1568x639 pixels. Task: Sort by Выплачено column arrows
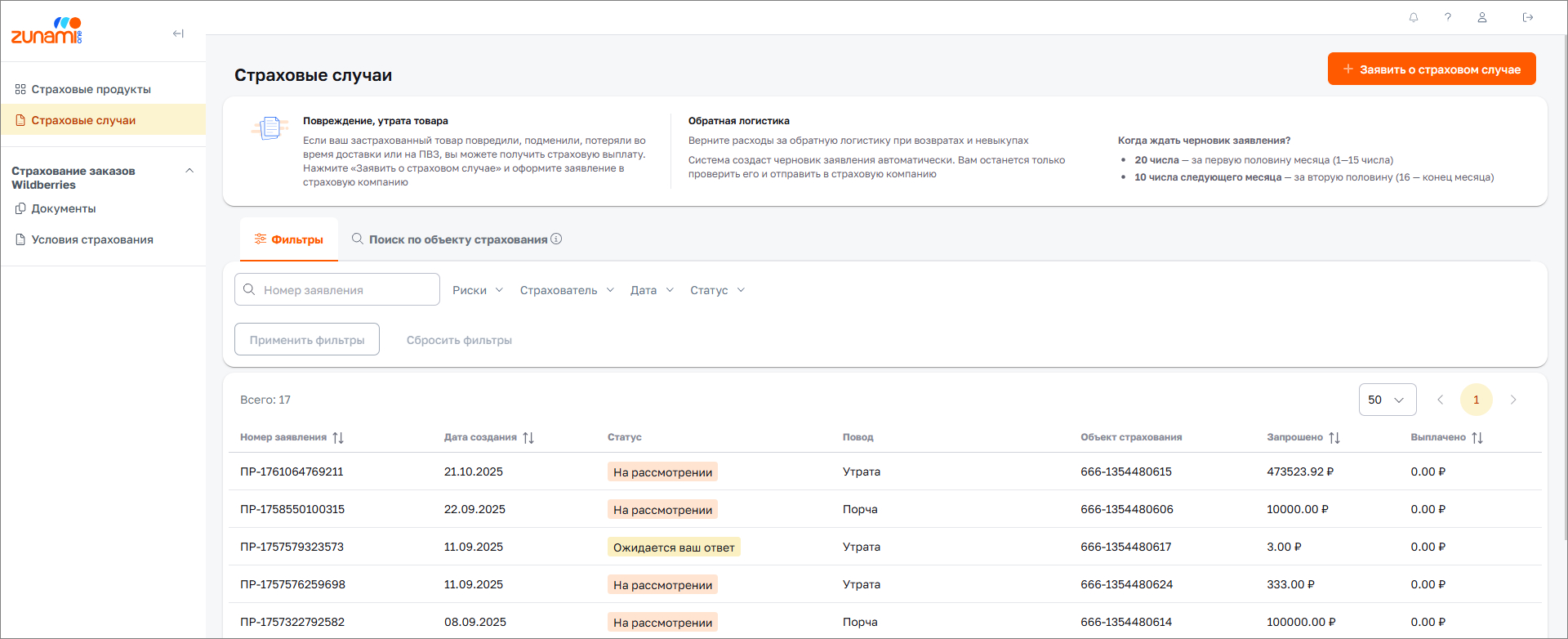coord(1477,438)
